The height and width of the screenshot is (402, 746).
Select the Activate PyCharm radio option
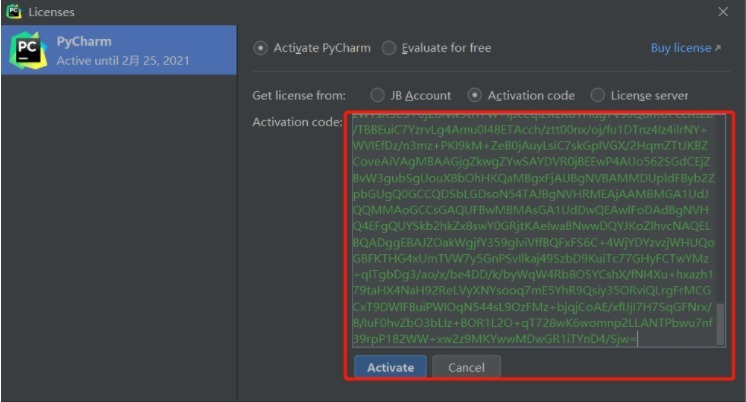coord(261,48)
